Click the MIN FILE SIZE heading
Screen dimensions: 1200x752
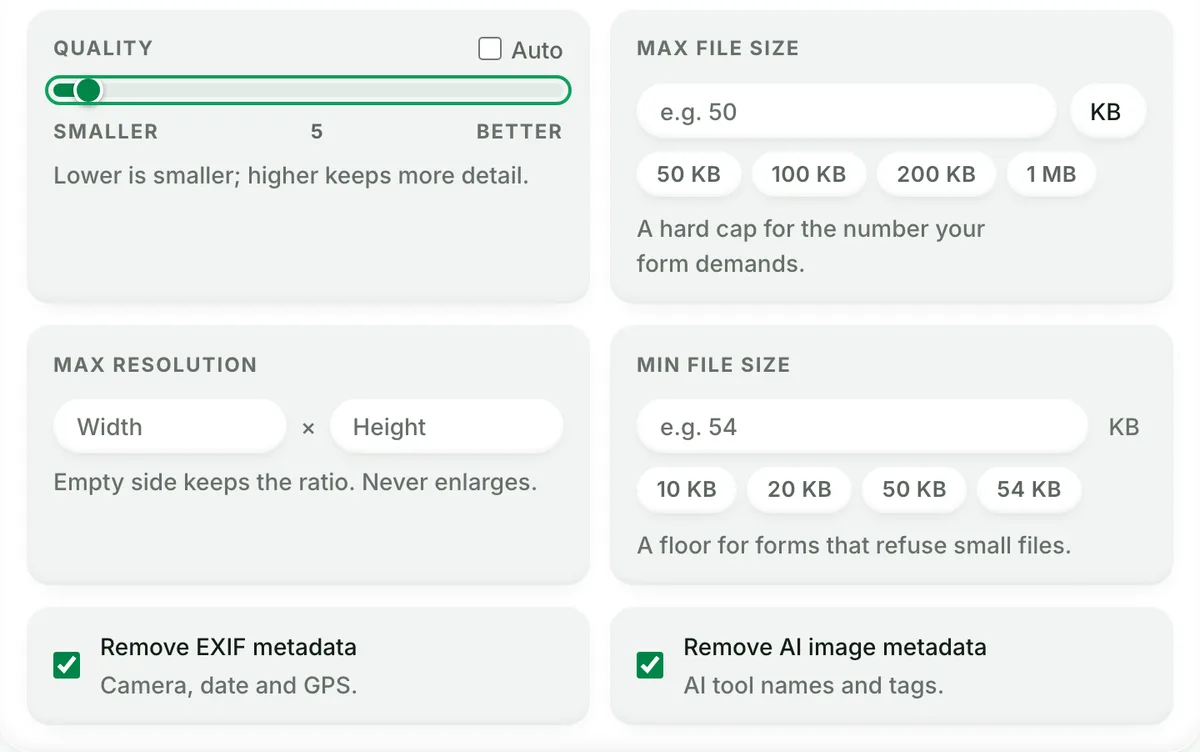714,365
